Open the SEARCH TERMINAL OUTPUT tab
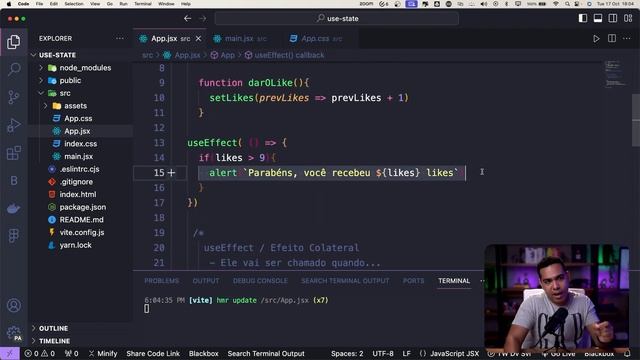This screenshot has height=360, width=640. click(345, 281)
